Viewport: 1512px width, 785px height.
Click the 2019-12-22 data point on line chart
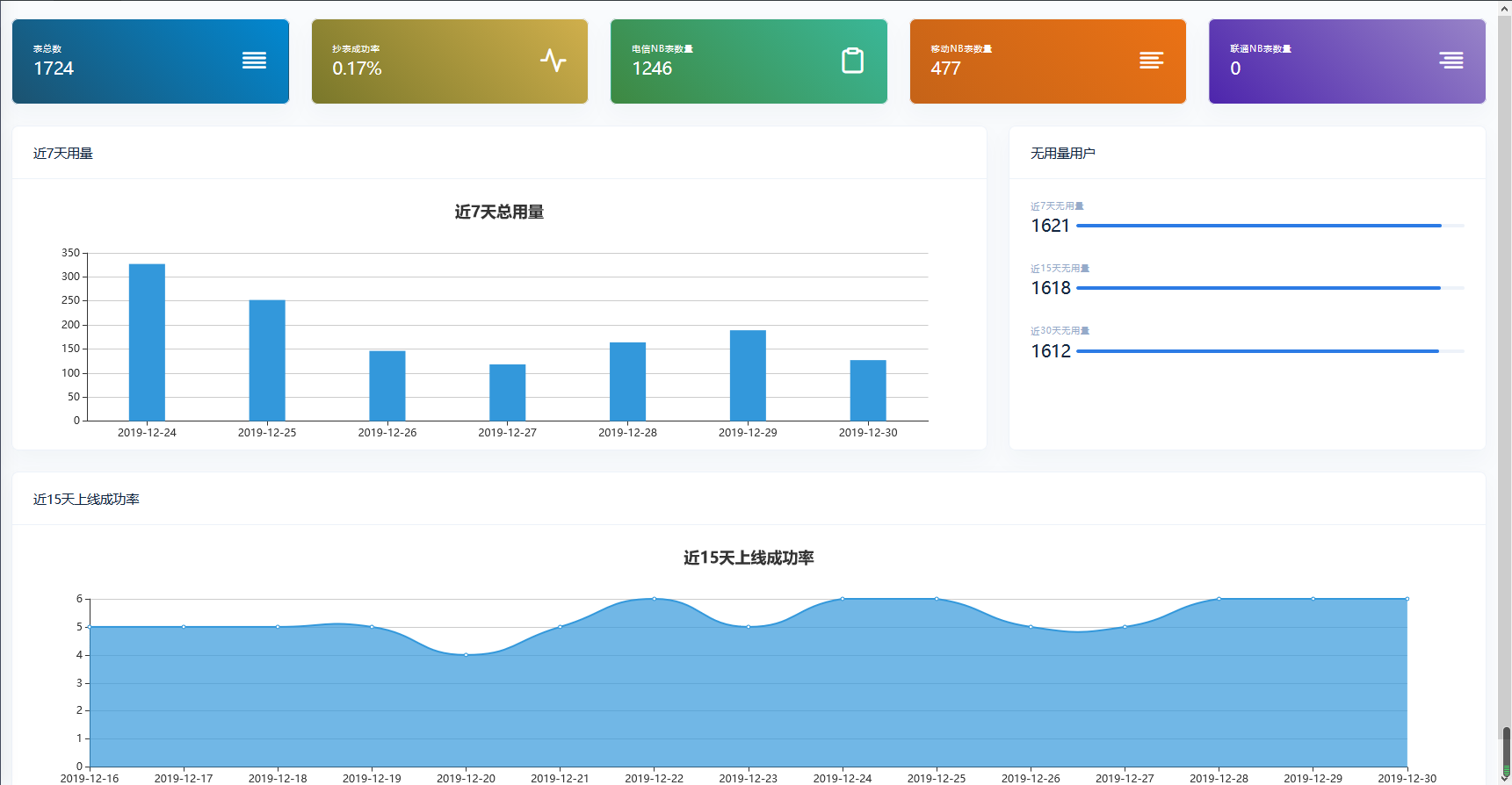click(654, 599)
